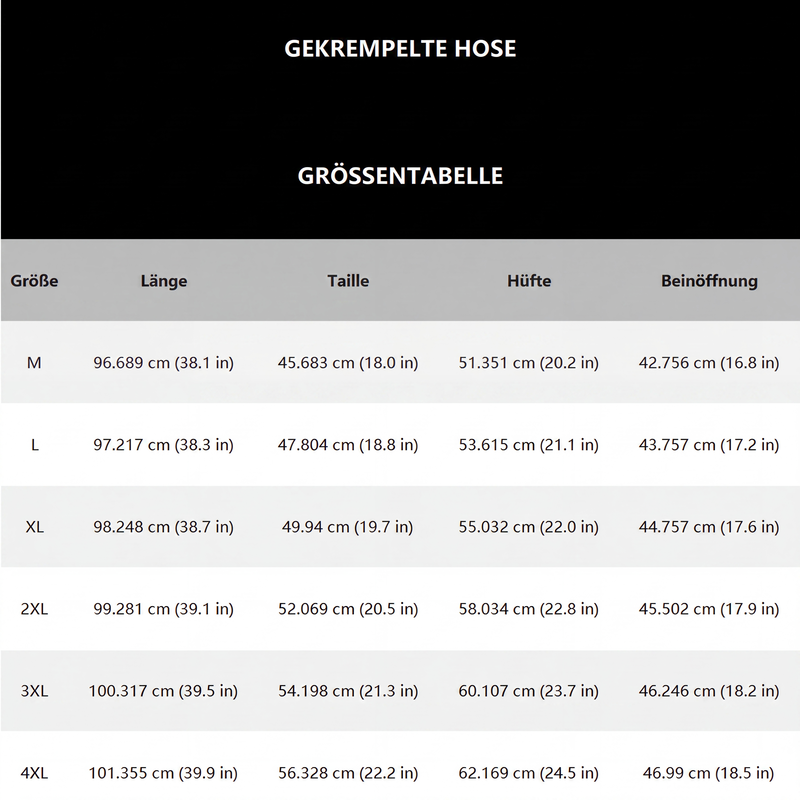
Task: Click the size 3XL row label
Action: click(34, 691)
